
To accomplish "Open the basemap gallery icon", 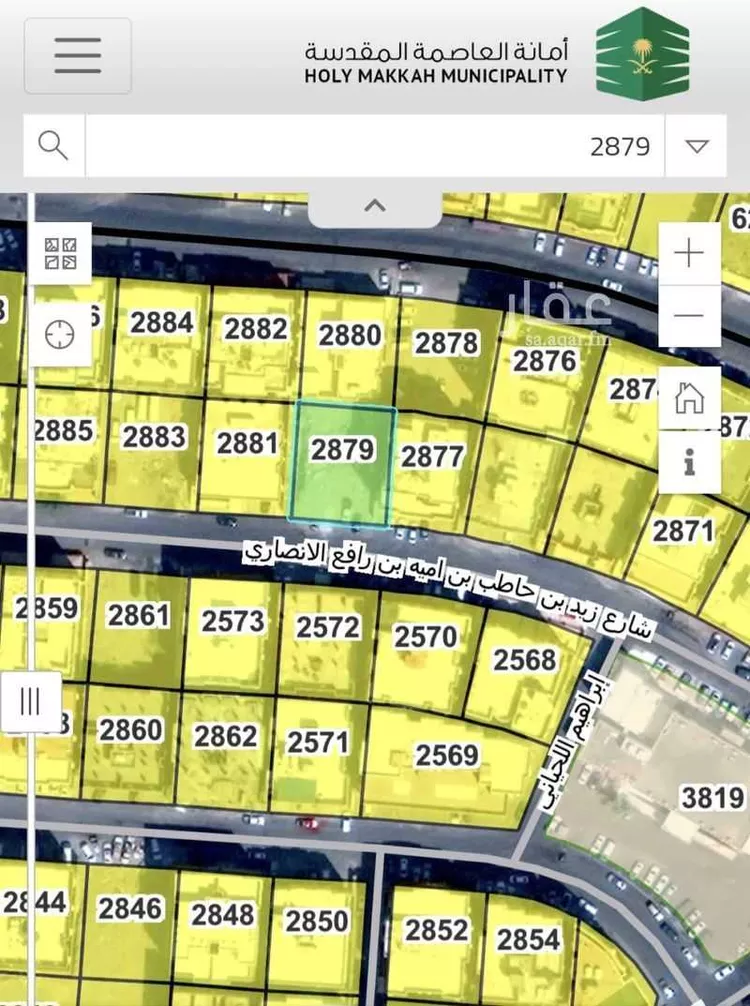I will click(60, 254).
